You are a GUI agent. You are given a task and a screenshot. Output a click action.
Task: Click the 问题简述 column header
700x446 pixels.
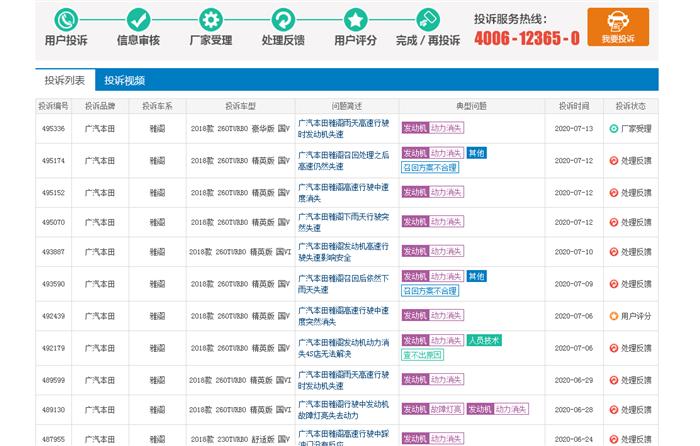coord(347,106)
